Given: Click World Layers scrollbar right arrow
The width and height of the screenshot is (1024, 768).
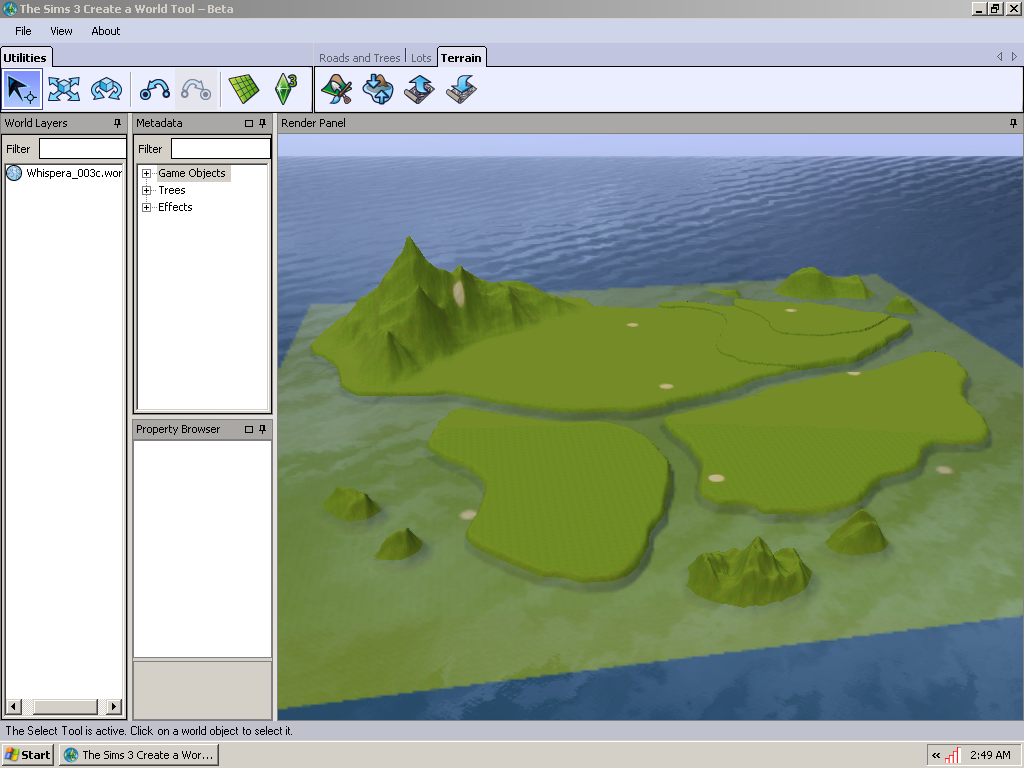Looking at the screenshot, I should click(x=114, y=706).
